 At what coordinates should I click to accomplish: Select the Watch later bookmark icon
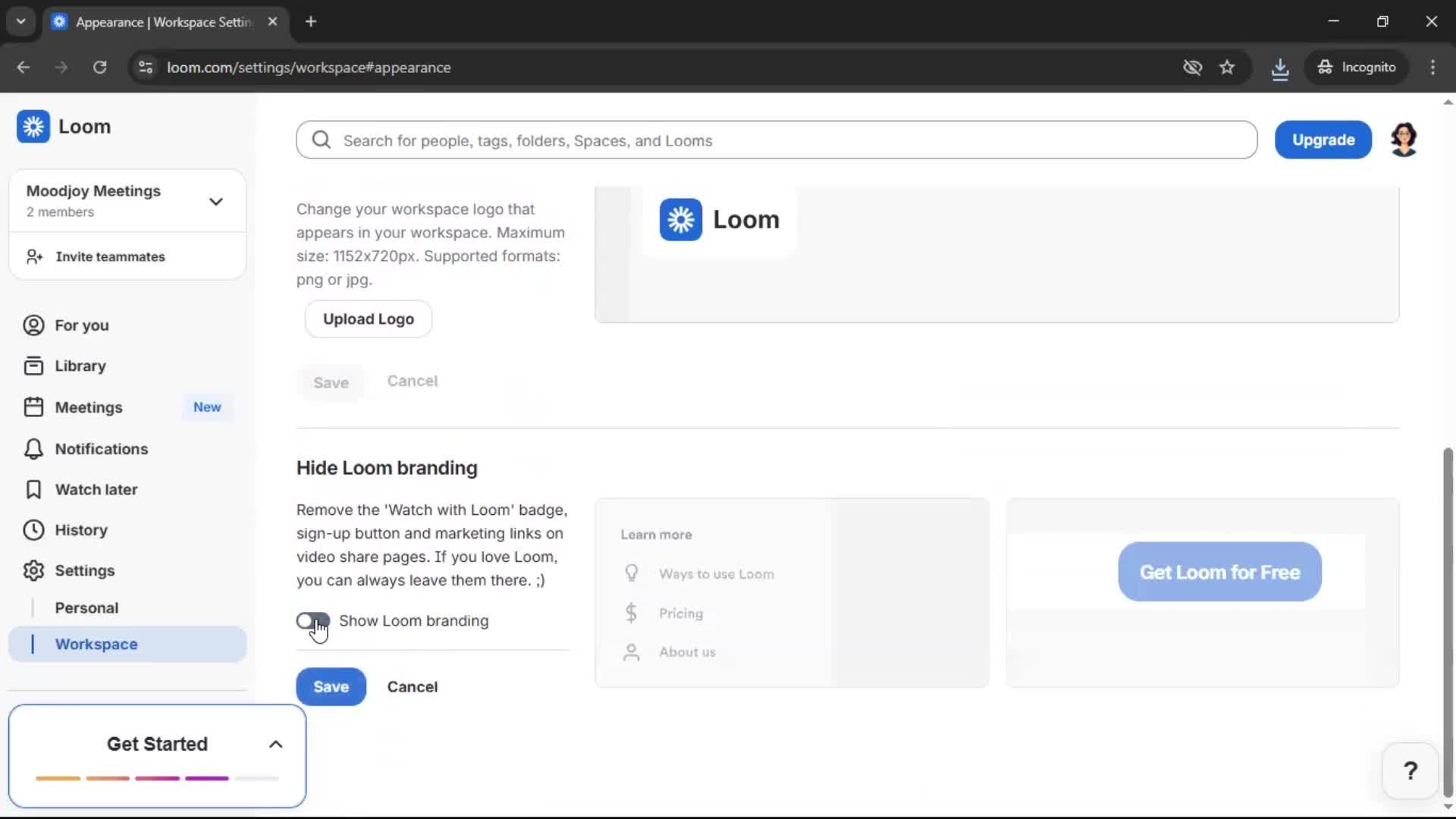[x=33, y=489]
